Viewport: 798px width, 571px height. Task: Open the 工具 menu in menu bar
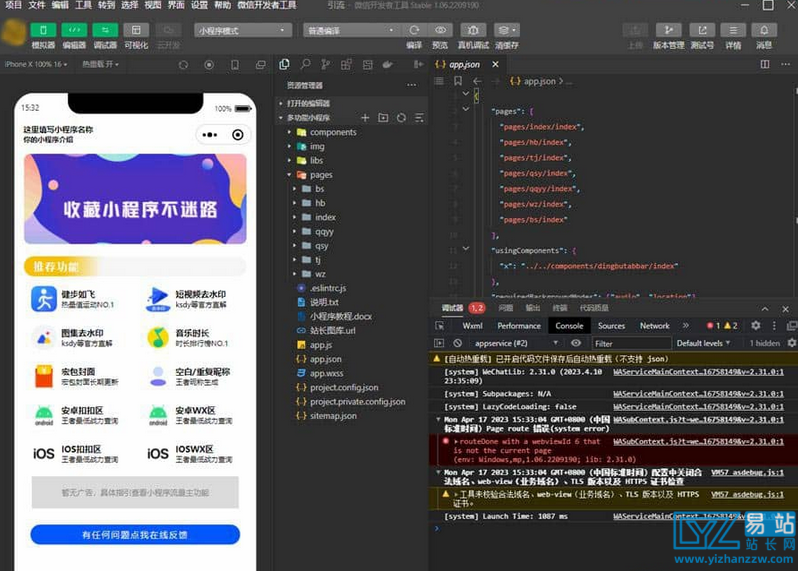click(84, 5)
